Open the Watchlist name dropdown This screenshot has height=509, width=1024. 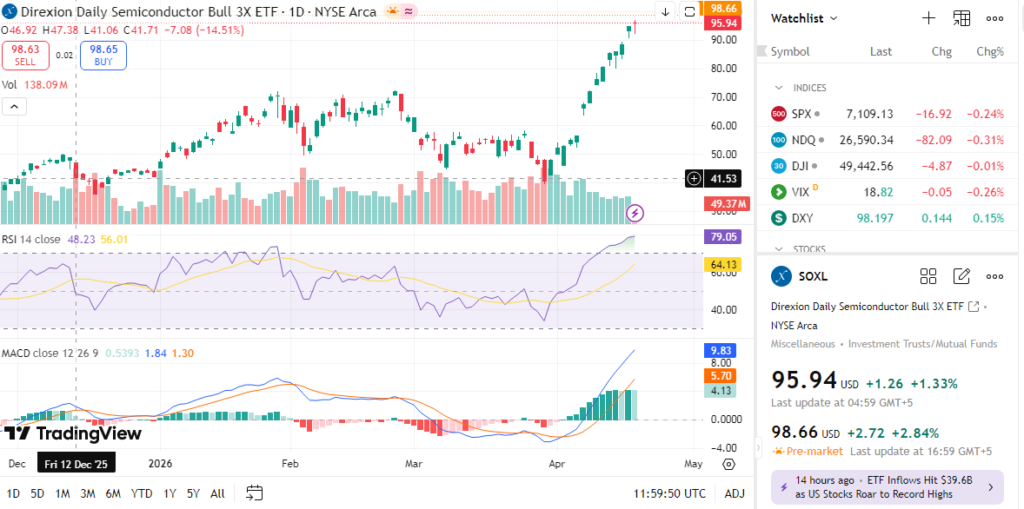pos(805,18)
